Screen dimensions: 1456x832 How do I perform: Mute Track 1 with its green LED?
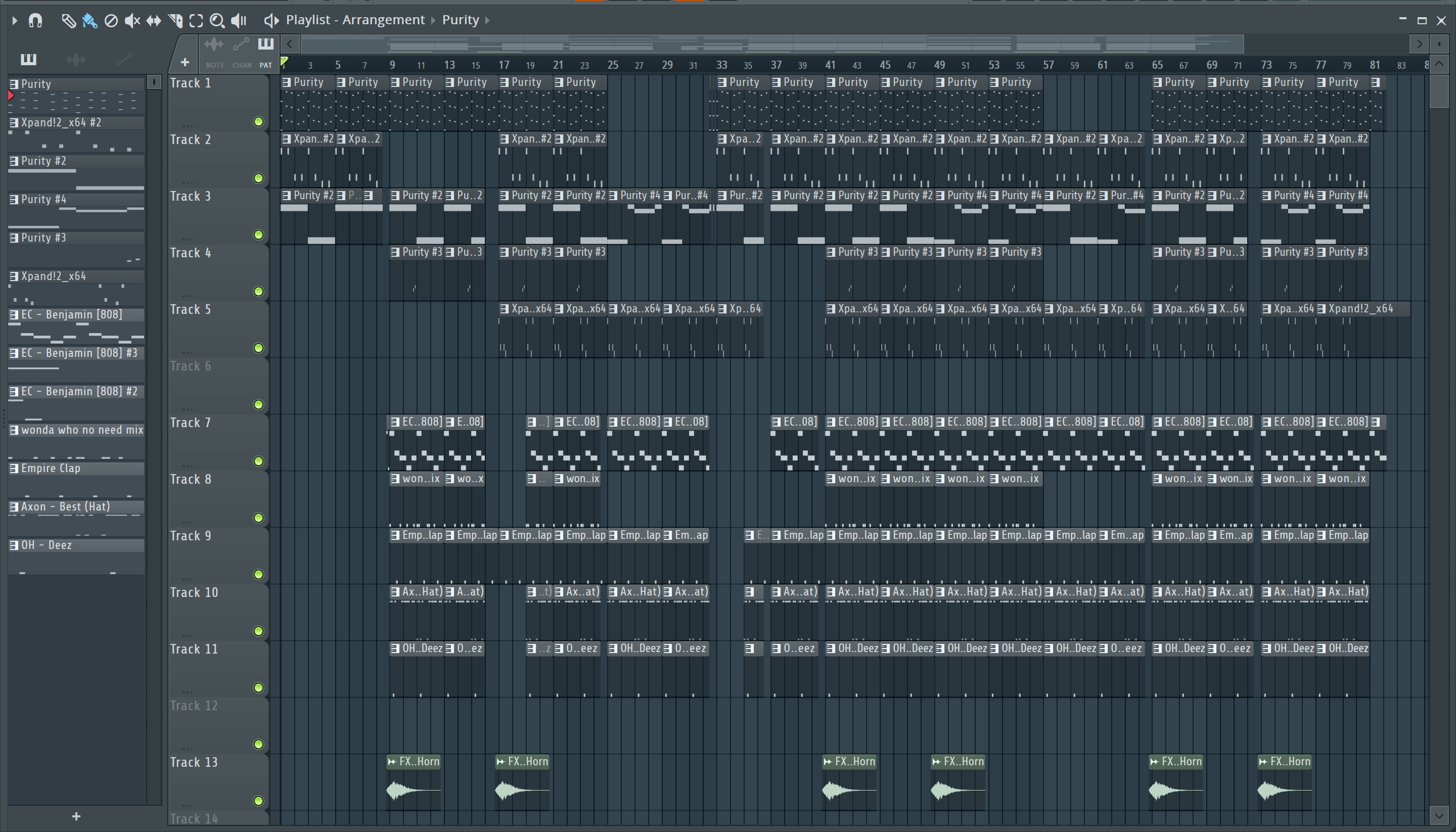tap(258, 121)
